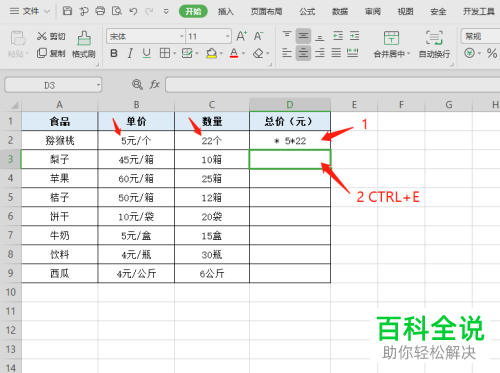This screenshot has height=373, width=500.
Task: Click Merge and Center (合并居中) icon
Action: tap(391, 38)
